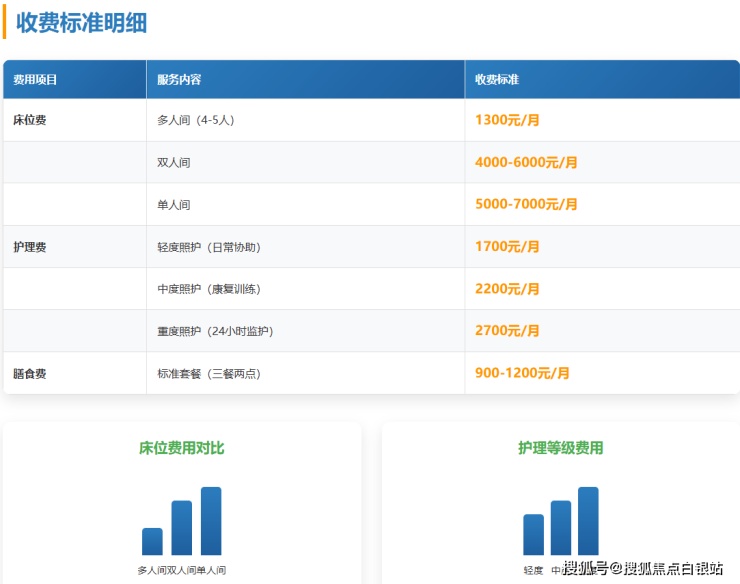This screenshot has width=740, height=584.
Task: Select the 服务内容 column header
Action: point(179,80)
